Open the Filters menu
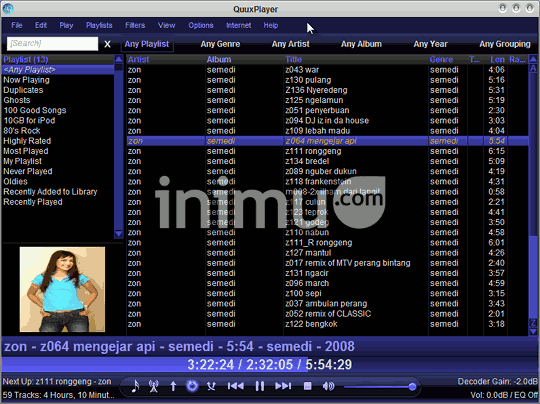This screenshot has width=540, height=404. coord(135,25)
